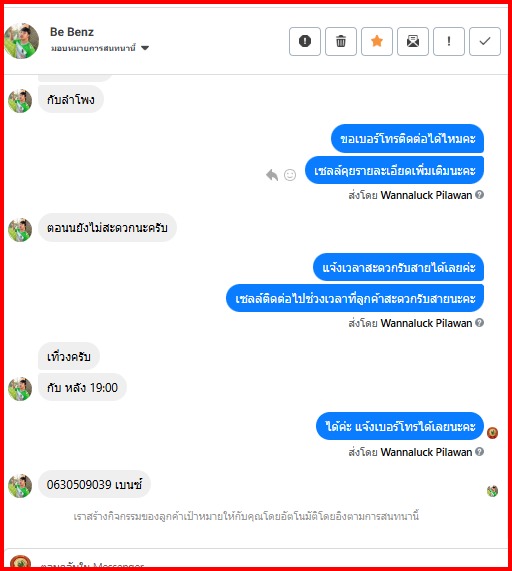
Task: Select the 0630509039 phone number message
Action: pyautogui.click(x=94, y=484)
